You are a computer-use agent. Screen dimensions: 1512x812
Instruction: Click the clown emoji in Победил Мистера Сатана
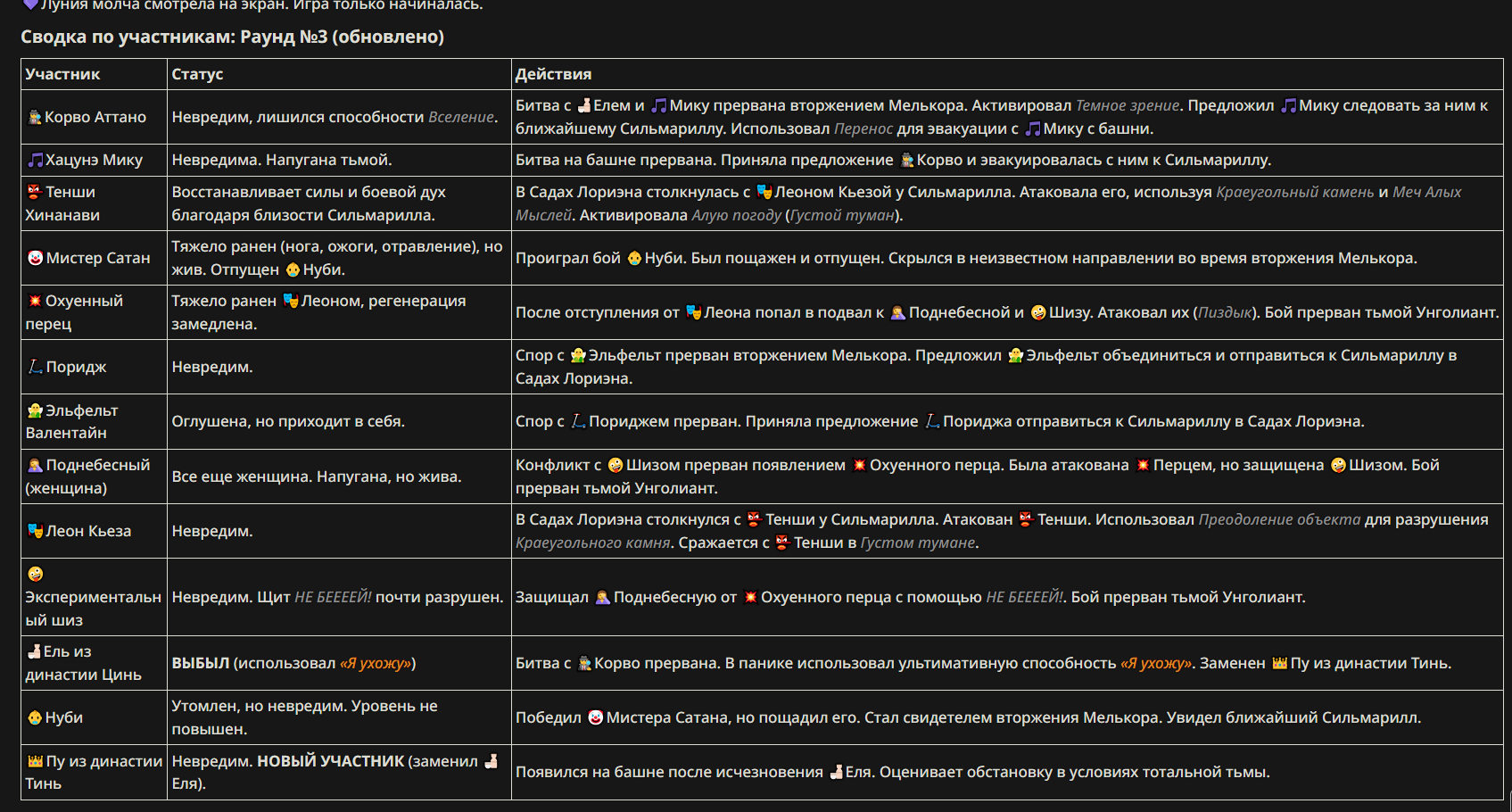point(595,717)
